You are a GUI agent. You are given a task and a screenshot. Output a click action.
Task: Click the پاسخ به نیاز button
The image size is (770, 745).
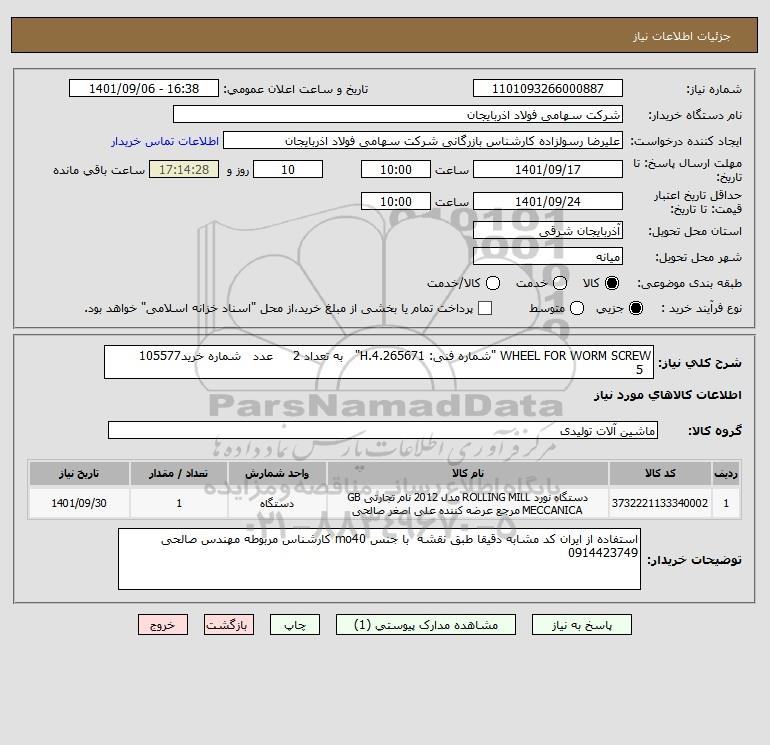point(581,625)
